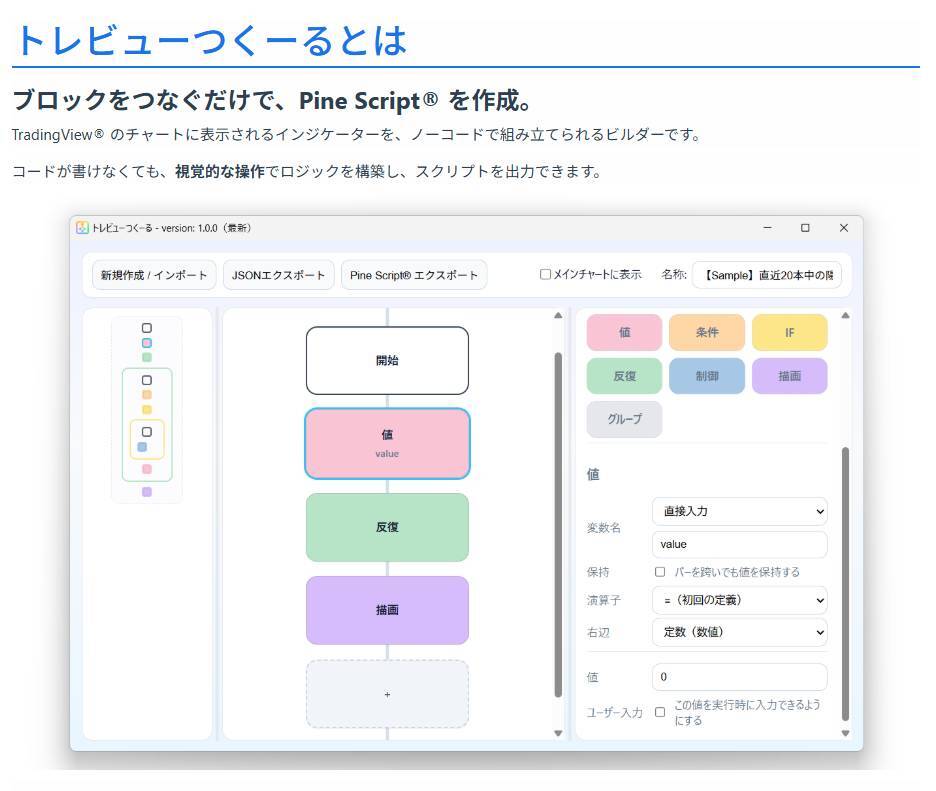Click properties panel scrollbar down arrow
The height and width of the screenshot is (791, 936).
point(845,734)
